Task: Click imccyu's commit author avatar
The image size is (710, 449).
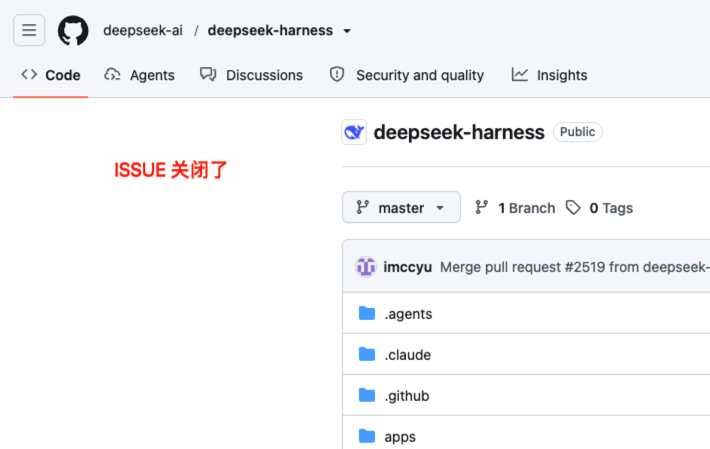Action: [x=365, y=267]
